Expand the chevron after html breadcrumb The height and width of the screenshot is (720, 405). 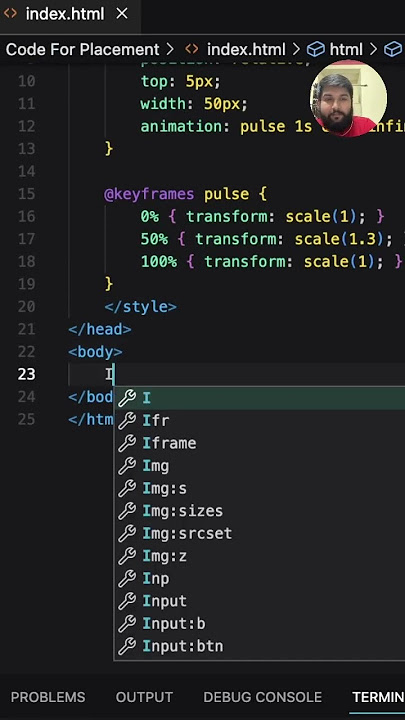[373, 49]
